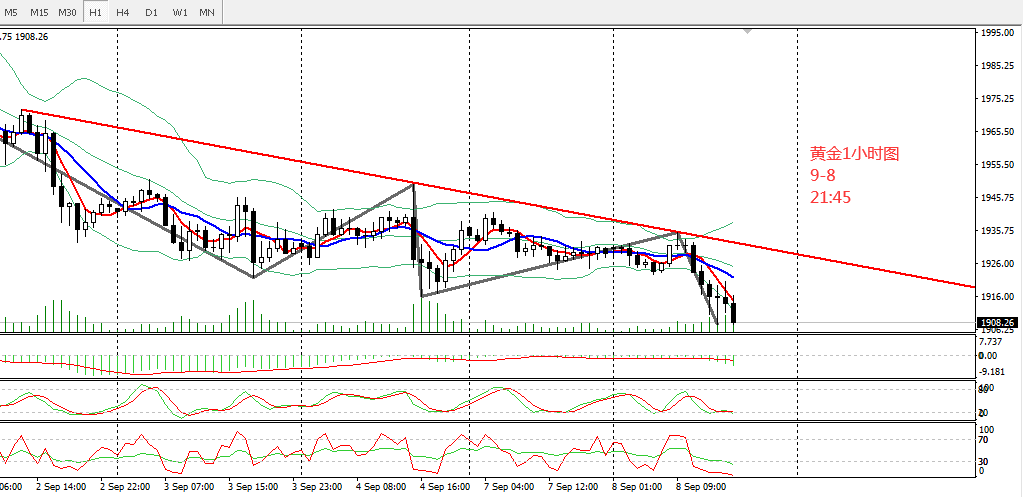Switch chart to M5 timeframe

(x=12, y=12)
